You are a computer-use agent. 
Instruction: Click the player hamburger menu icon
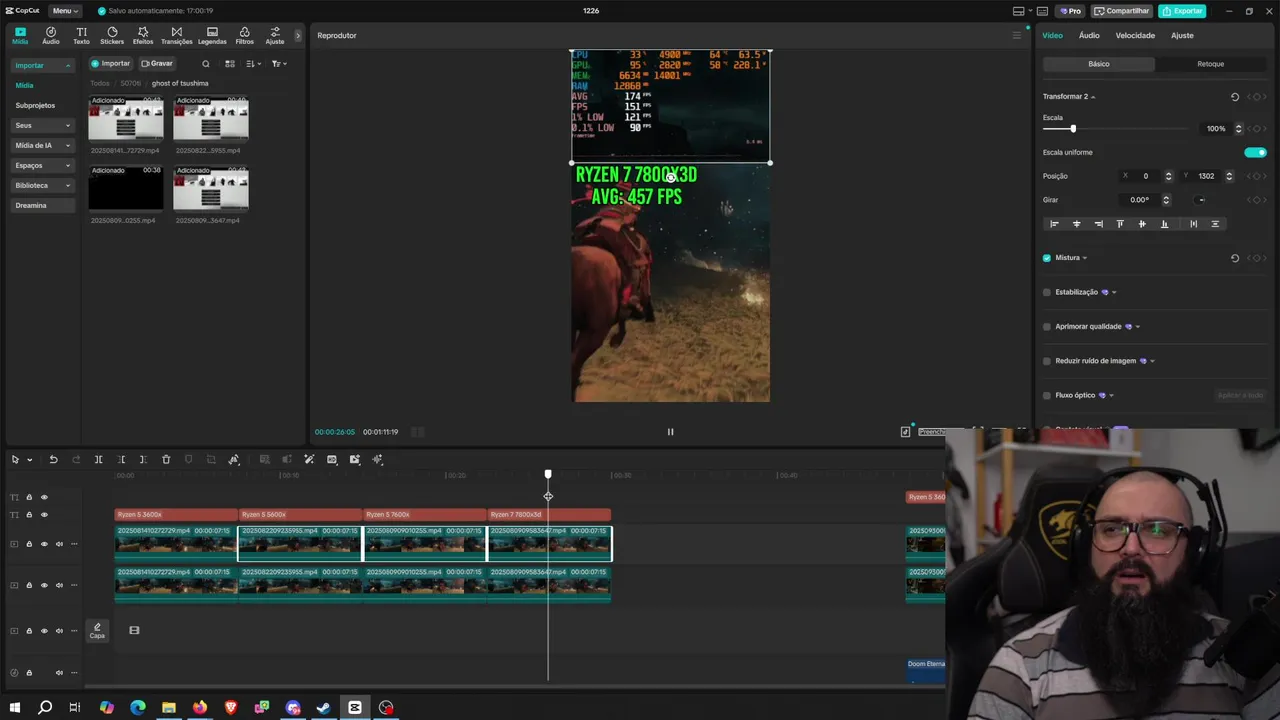1017,36
